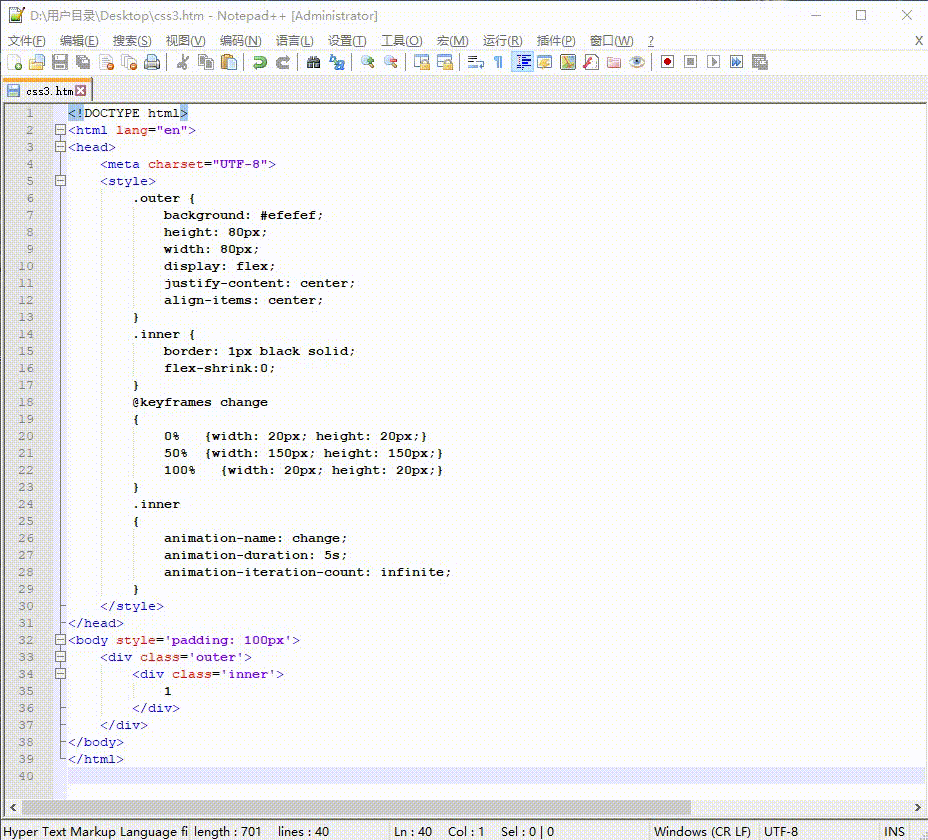Open the 编码(N) menu
Image resolution: width=928 pixels, height=840 pixels.
click(240, 41)
